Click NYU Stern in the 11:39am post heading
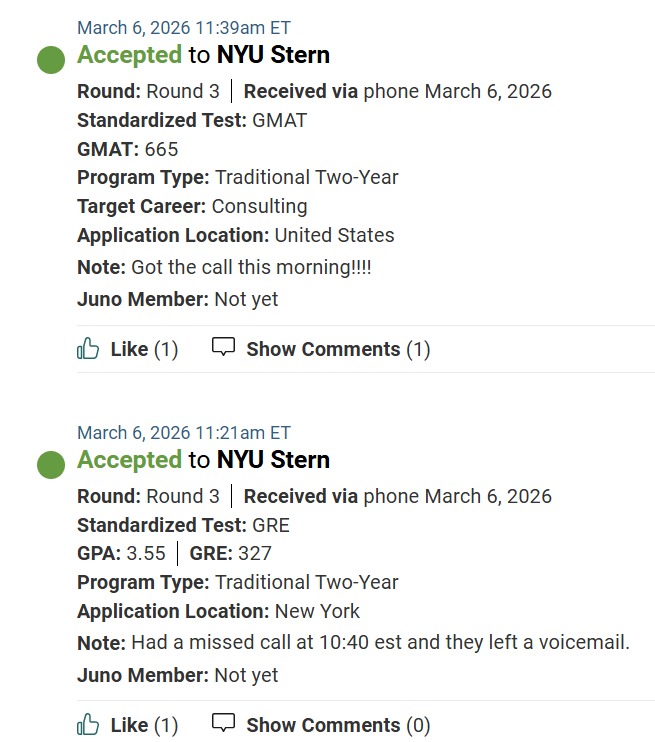This screenshot has width=655, height=742. pos(273,55)
